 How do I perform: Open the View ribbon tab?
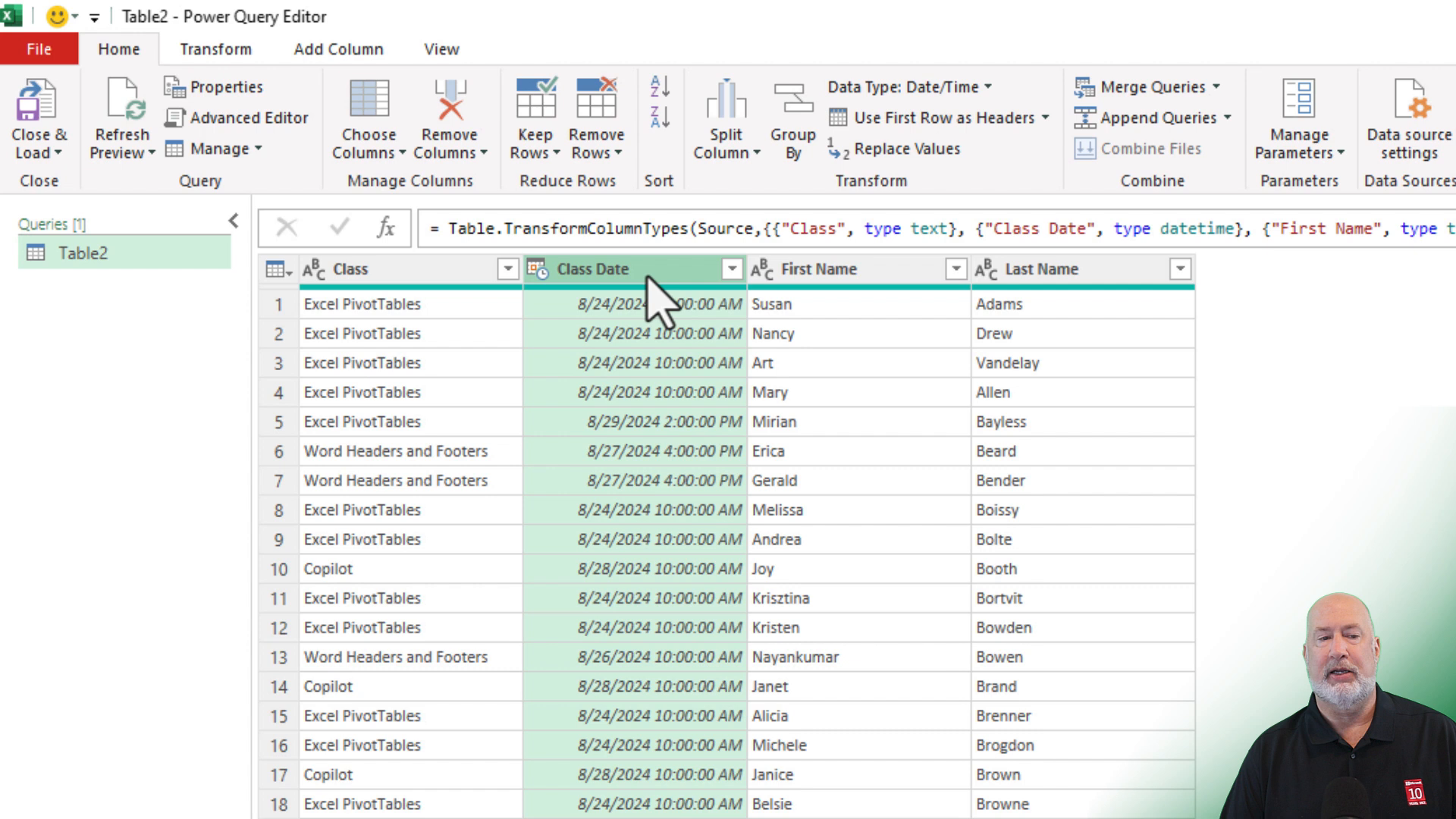pyautogui.click(x=440, y=49)
